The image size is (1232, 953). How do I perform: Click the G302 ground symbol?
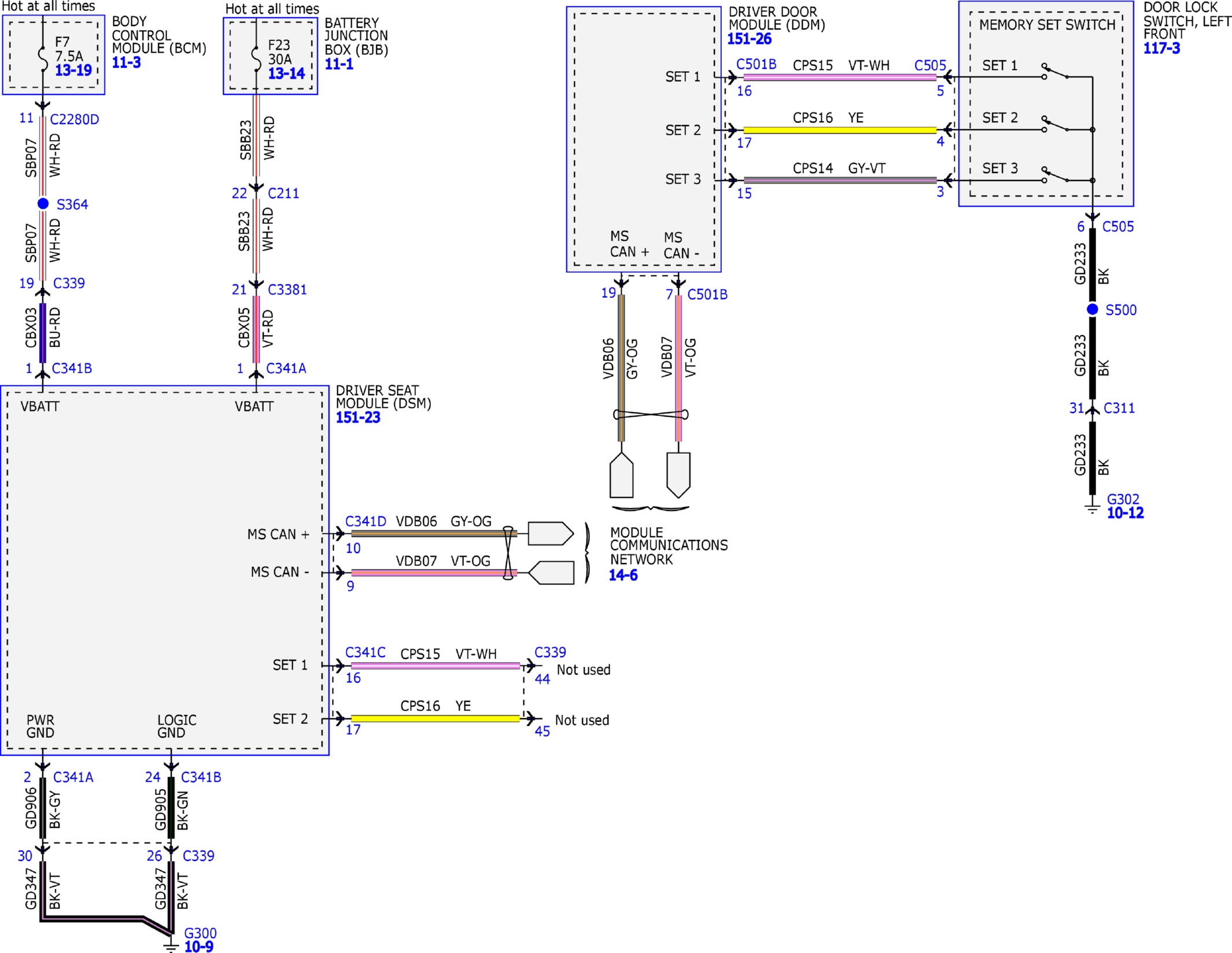click(x=1092, y=509)
